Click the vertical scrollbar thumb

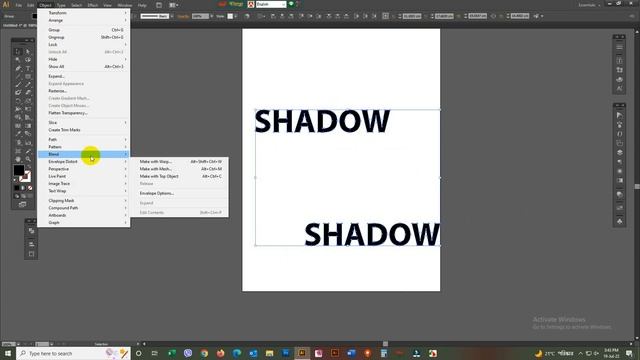[x=637, y=186]
